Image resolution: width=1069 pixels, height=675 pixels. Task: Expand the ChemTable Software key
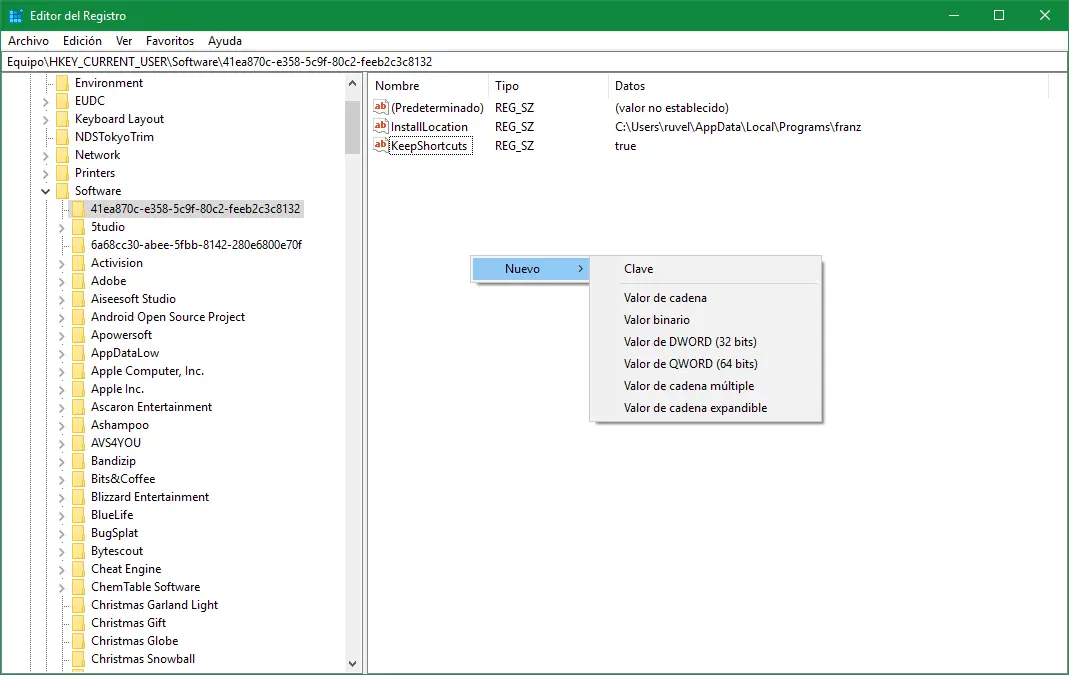click(61, 587)
